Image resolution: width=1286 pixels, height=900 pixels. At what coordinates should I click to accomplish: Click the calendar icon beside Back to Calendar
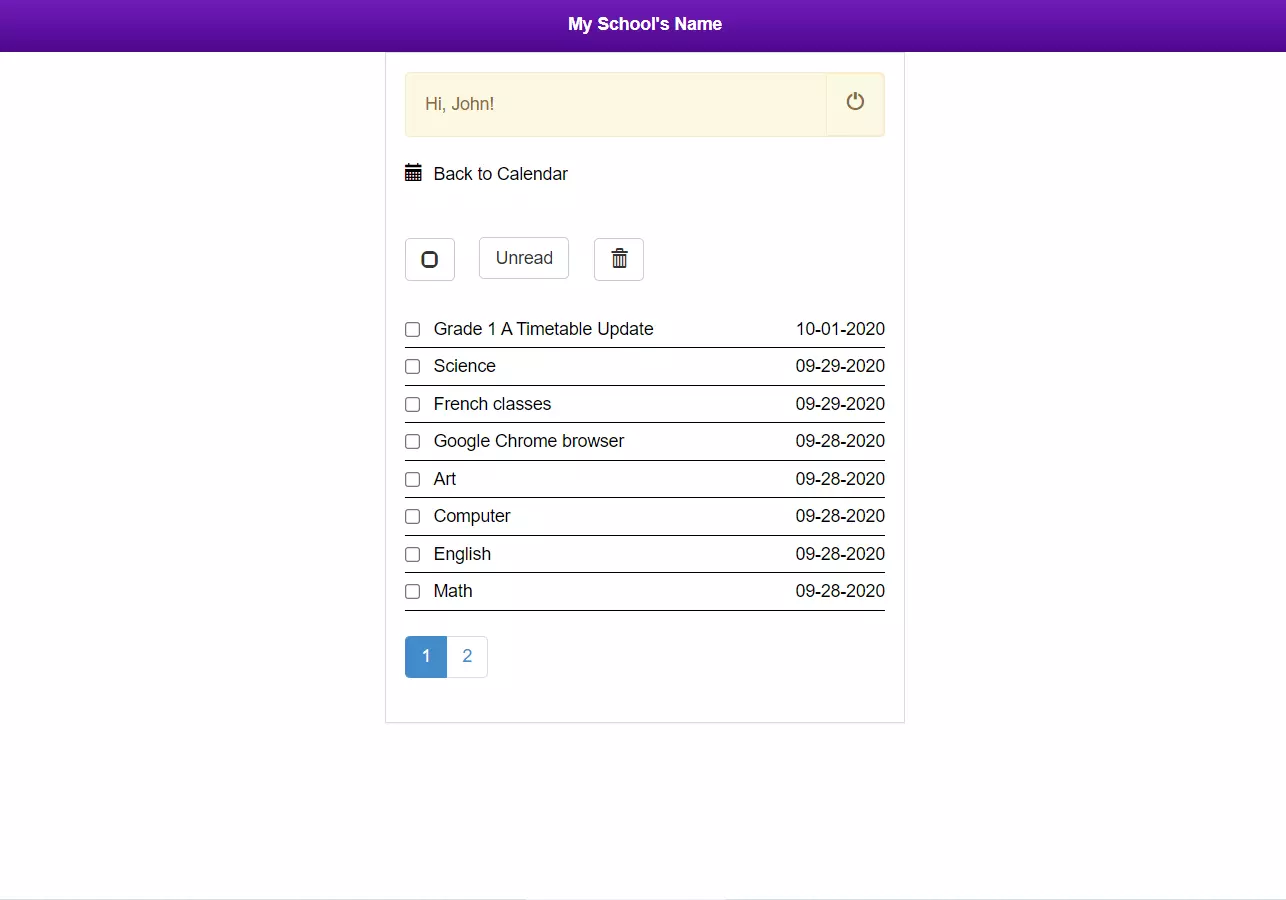(x=413, y=172)
